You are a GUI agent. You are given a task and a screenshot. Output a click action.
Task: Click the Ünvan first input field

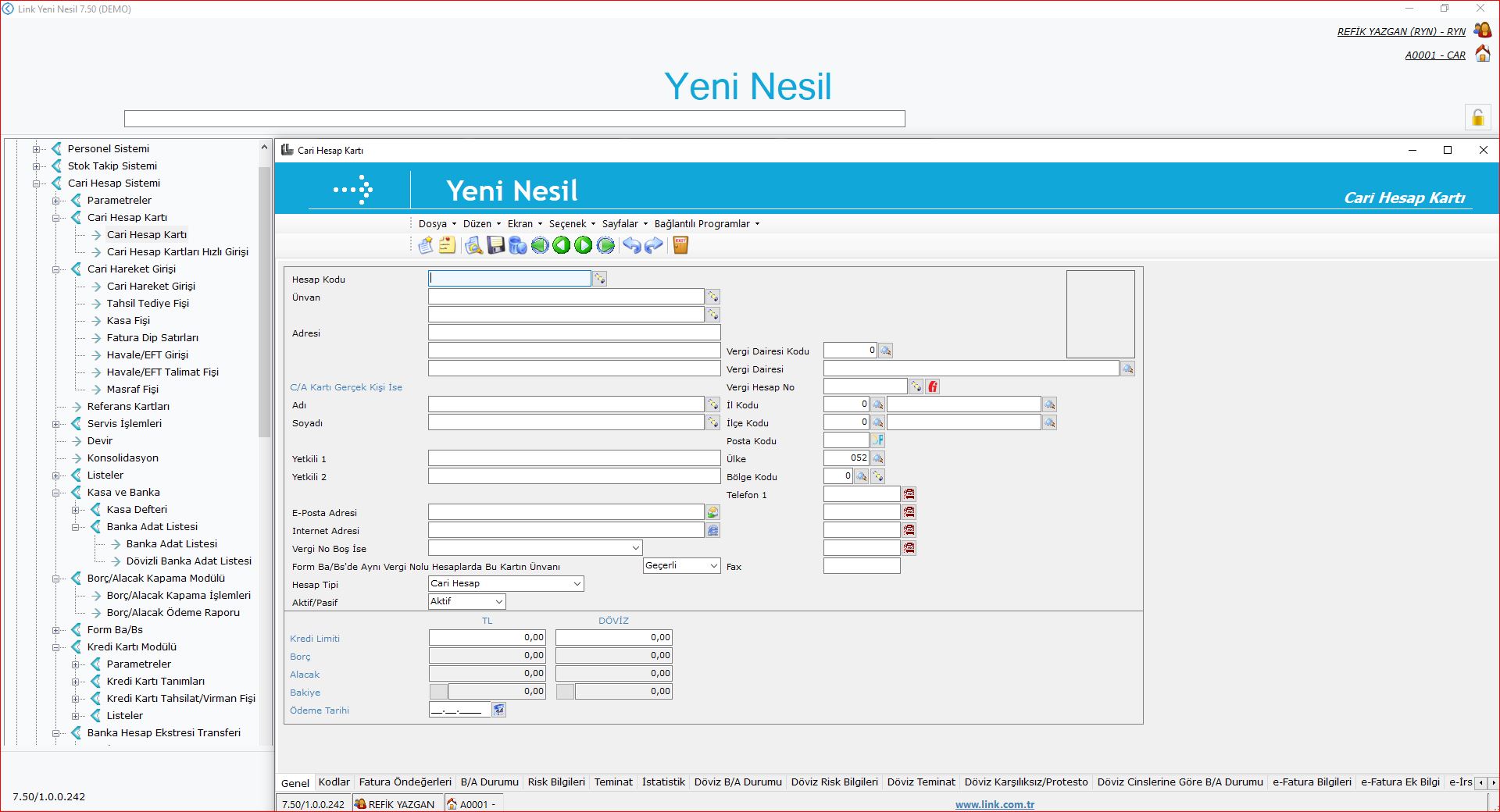point(566,297)
